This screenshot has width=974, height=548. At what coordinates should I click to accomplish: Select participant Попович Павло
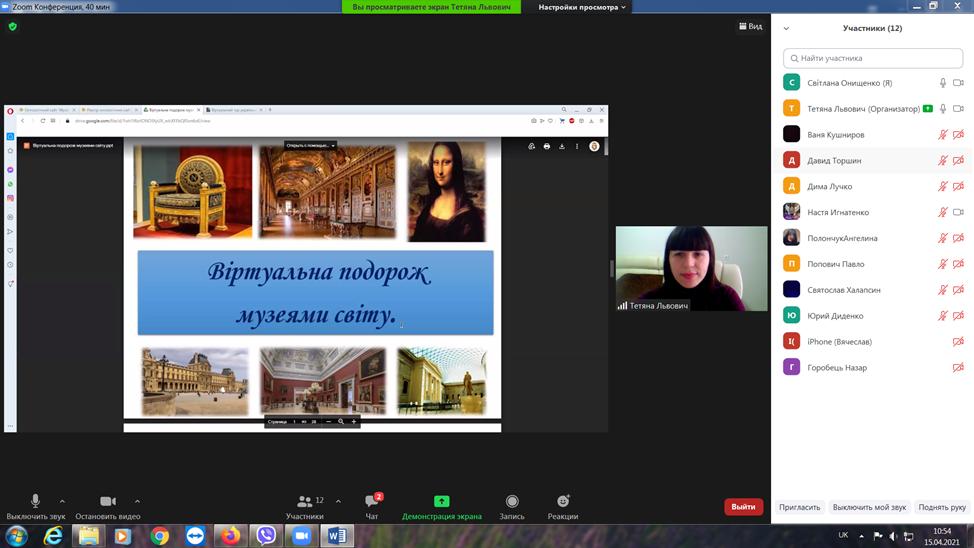(873, 264)
